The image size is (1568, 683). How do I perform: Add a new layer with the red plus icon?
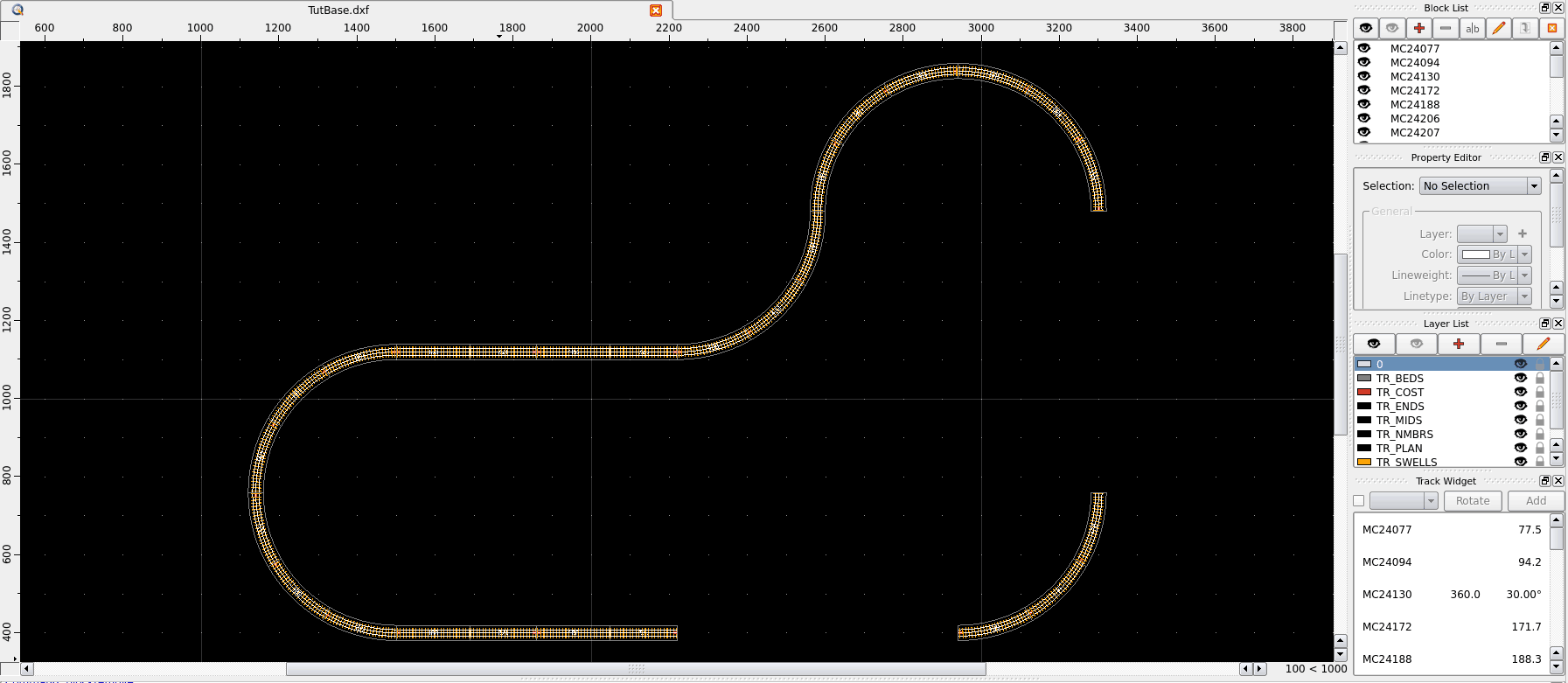(1458, 344)
